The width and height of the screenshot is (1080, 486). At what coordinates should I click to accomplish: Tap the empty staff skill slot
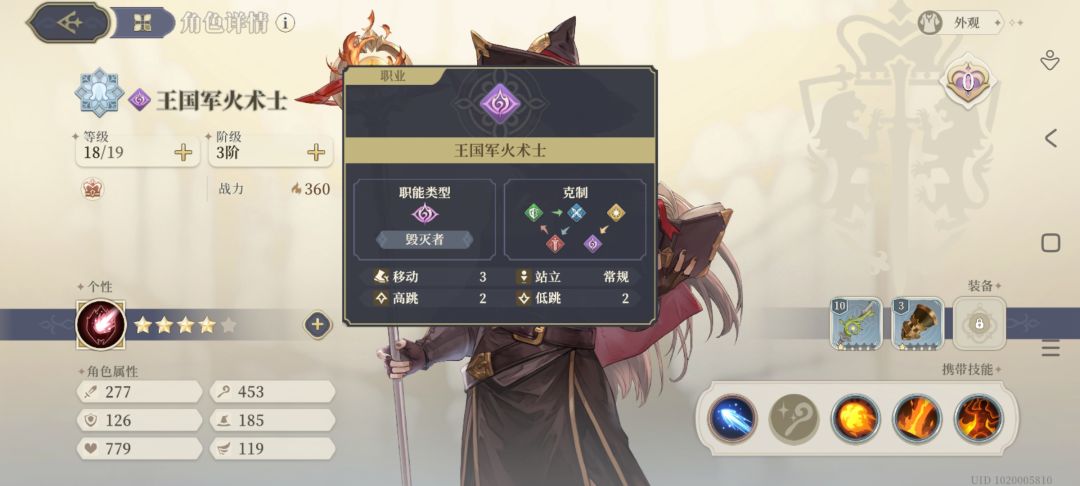(x=794, y=418)
